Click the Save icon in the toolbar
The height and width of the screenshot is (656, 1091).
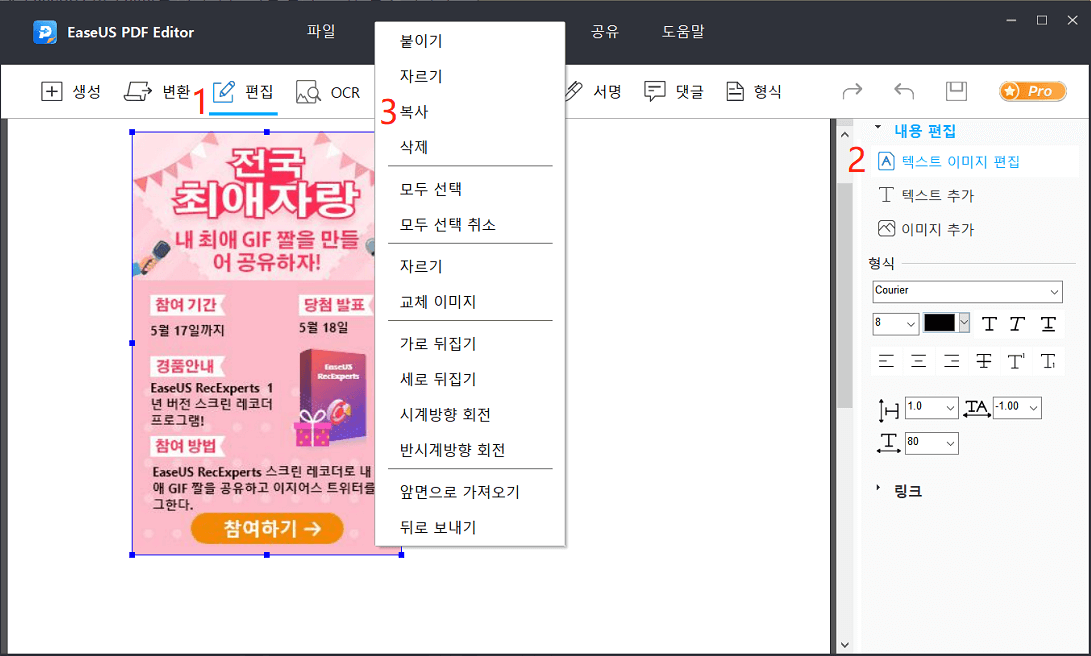tap(955, 90)
